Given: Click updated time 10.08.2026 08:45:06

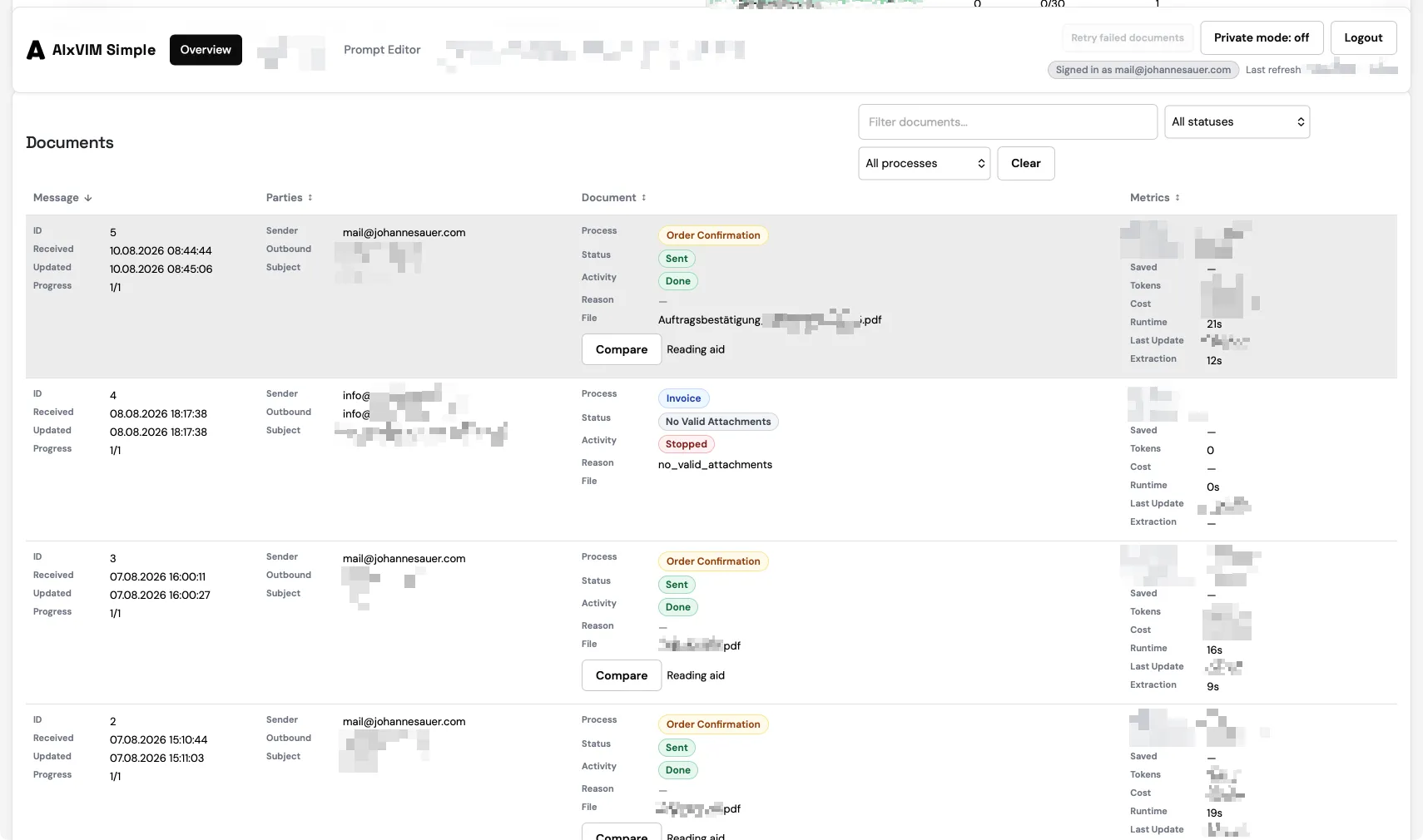Looking at the screenshot, I should click(x=161, y=269).
